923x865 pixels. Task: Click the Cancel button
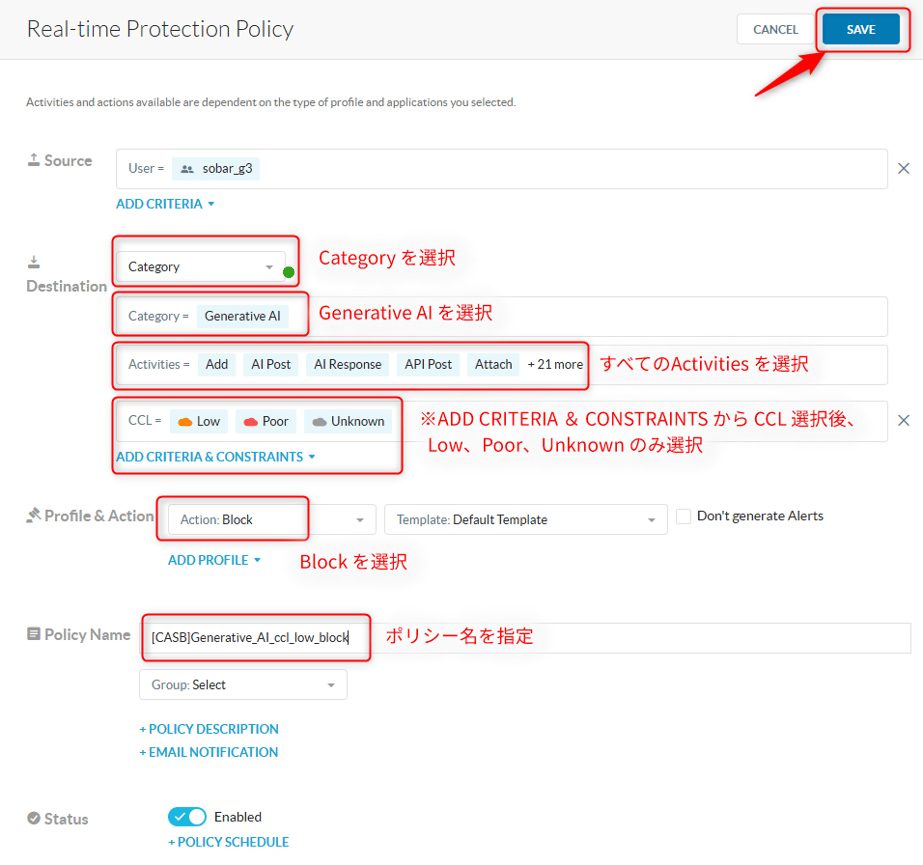coord(775,30)
